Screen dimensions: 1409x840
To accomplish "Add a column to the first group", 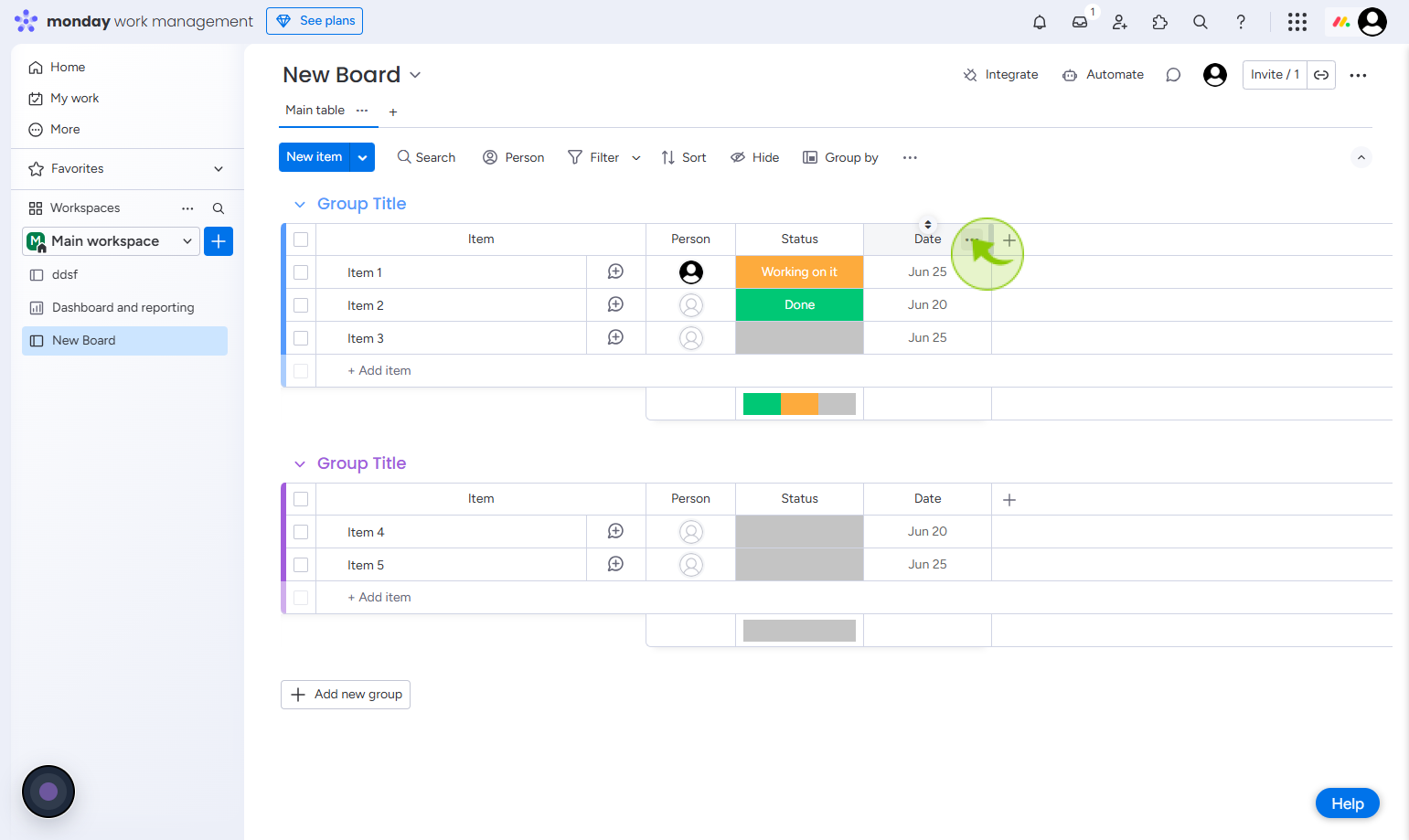I will coord(1009,240).
